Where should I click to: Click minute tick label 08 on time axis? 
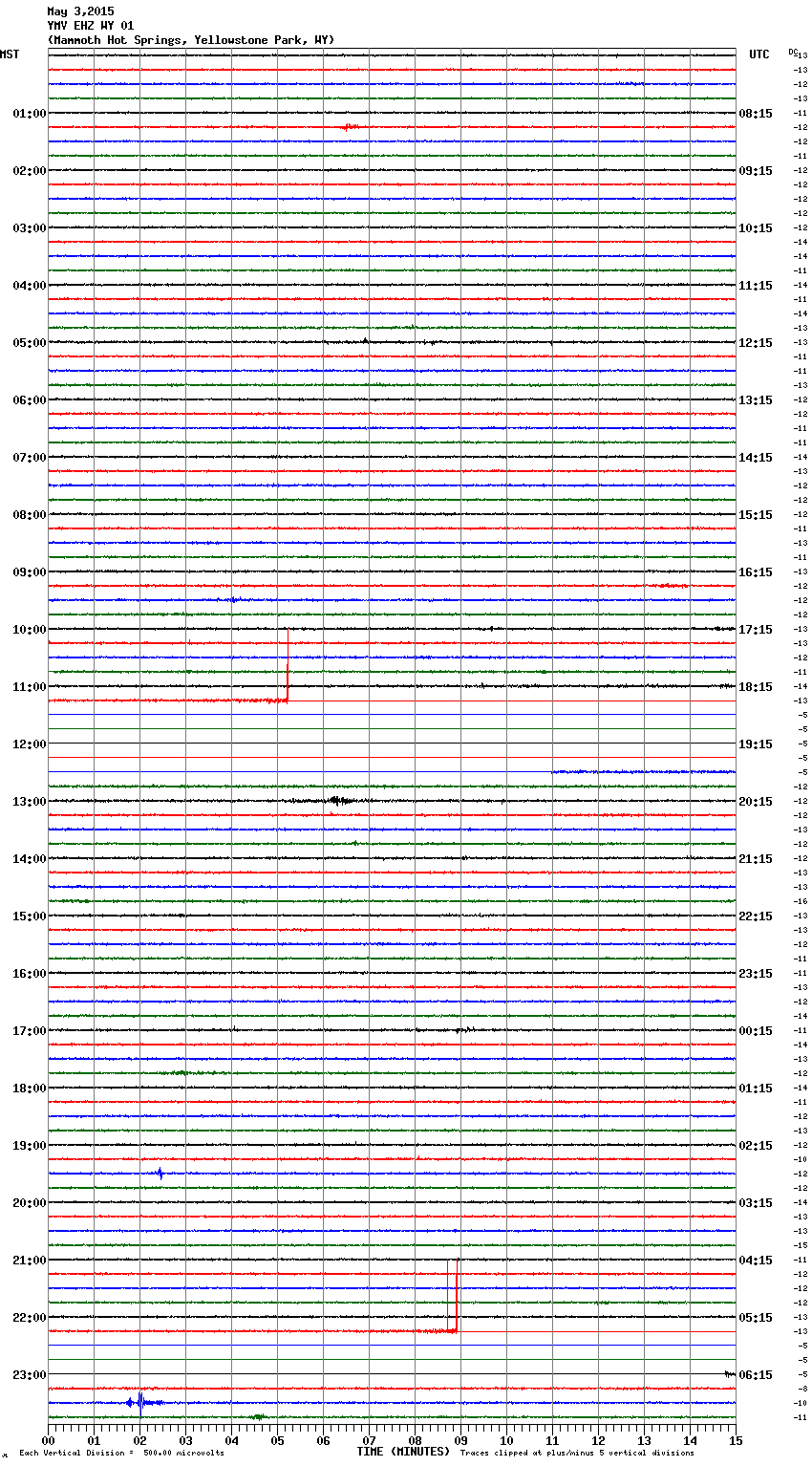[x=415, y=1441]
